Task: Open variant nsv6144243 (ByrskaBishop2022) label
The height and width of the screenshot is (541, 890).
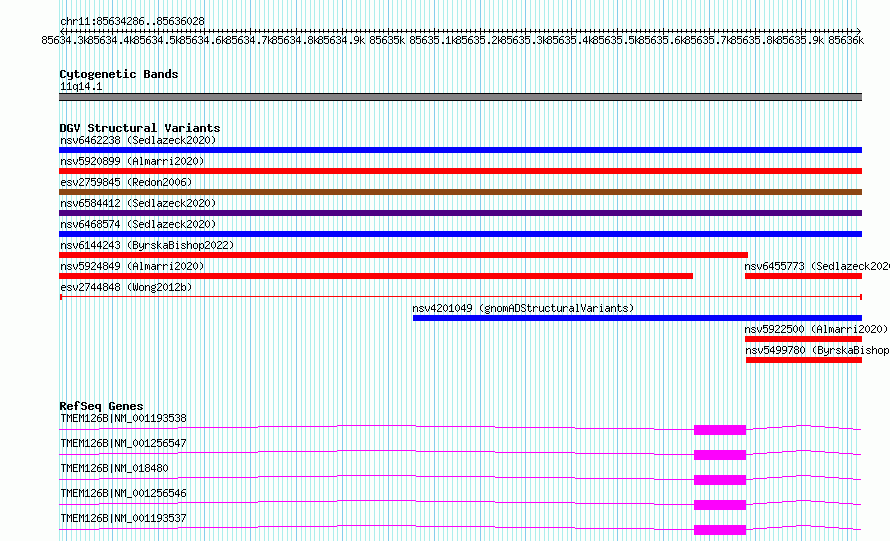Action: click(147, 245)
